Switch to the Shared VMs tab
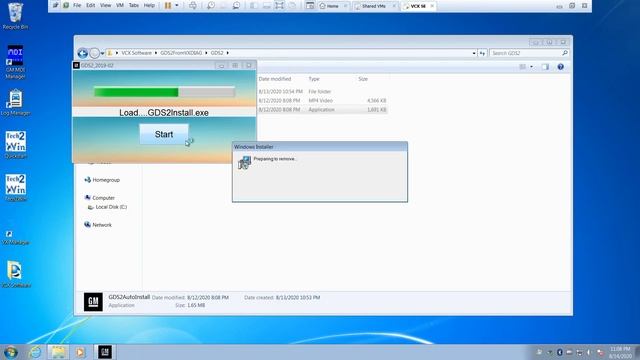The width and height of the screenshot is (640, 360). [x=374, y=6]
